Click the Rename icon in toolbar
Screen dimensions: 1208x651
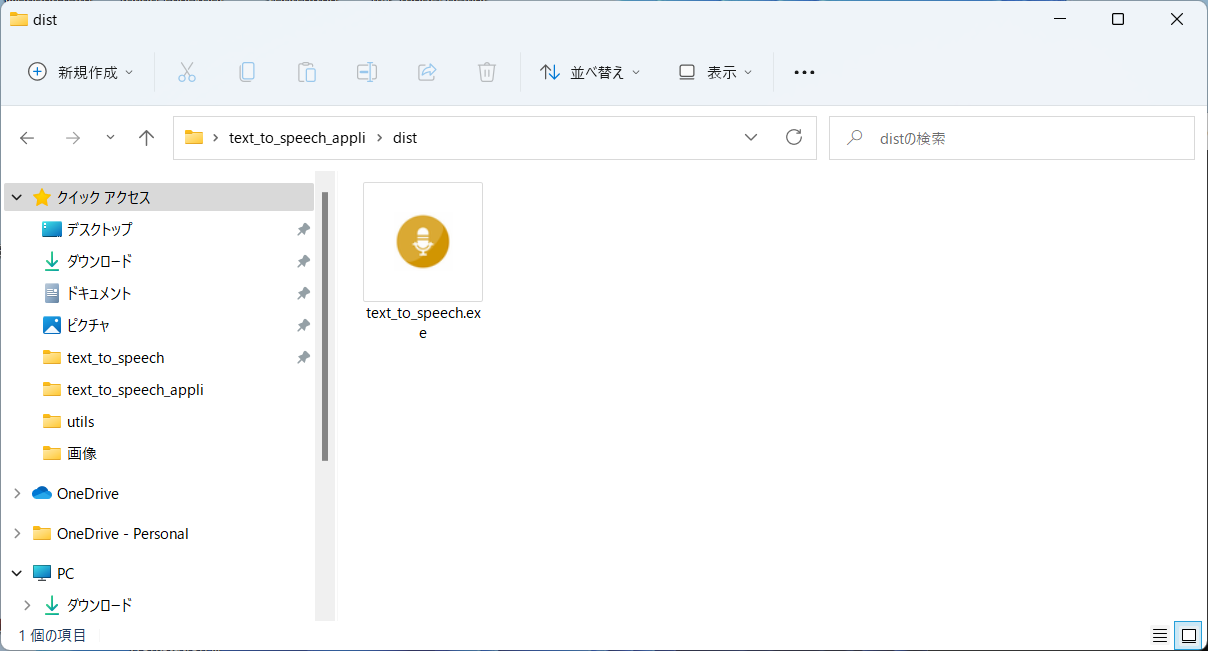pyautogui.click(x=367, y=72)
